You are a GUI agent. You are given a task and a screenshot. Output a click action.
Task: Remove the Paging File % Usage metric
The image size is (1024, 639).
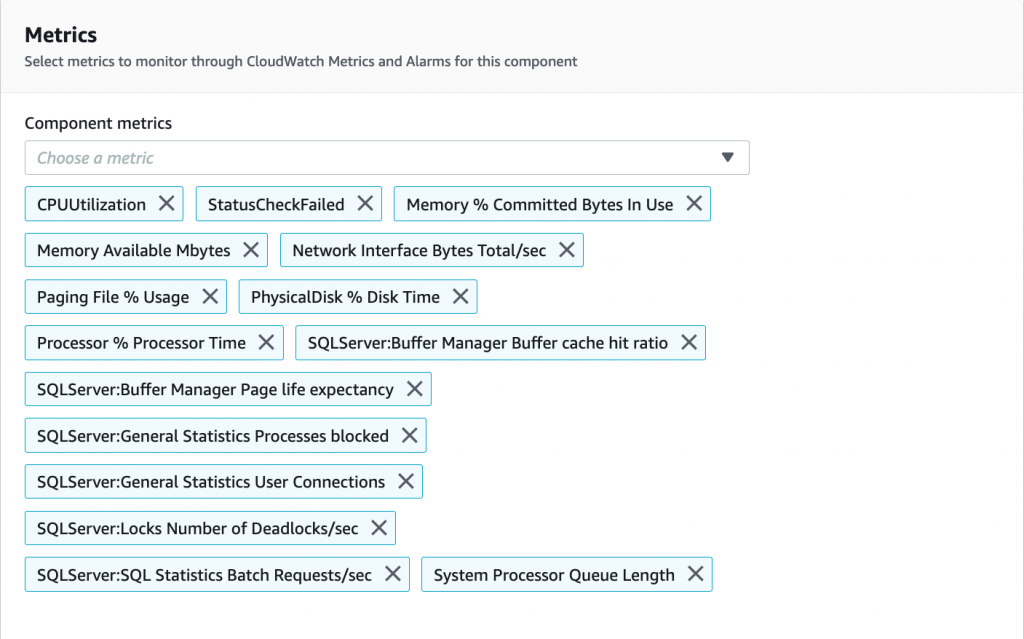[x=209, y=296]
